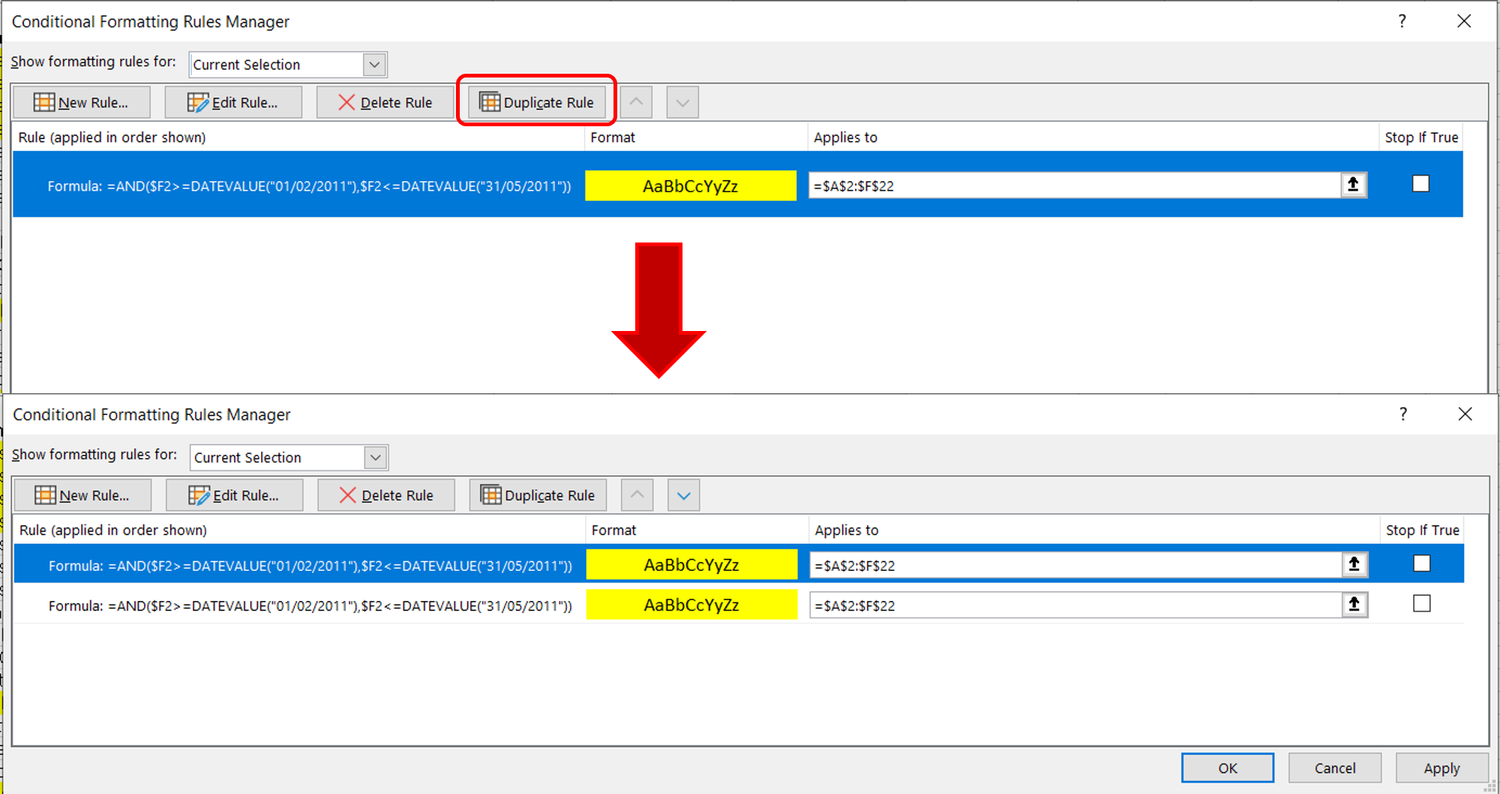The image size is (1500, 794).
Task: Click the New Rule icon in top dialog
Action: [43, 101]
